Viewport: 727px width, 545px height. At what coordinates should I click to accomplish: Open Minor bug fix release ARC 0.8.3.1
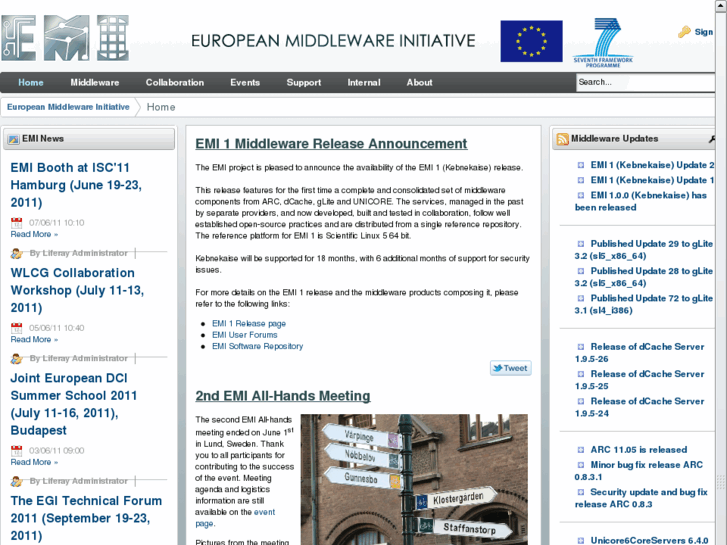[x=639, y=471]
